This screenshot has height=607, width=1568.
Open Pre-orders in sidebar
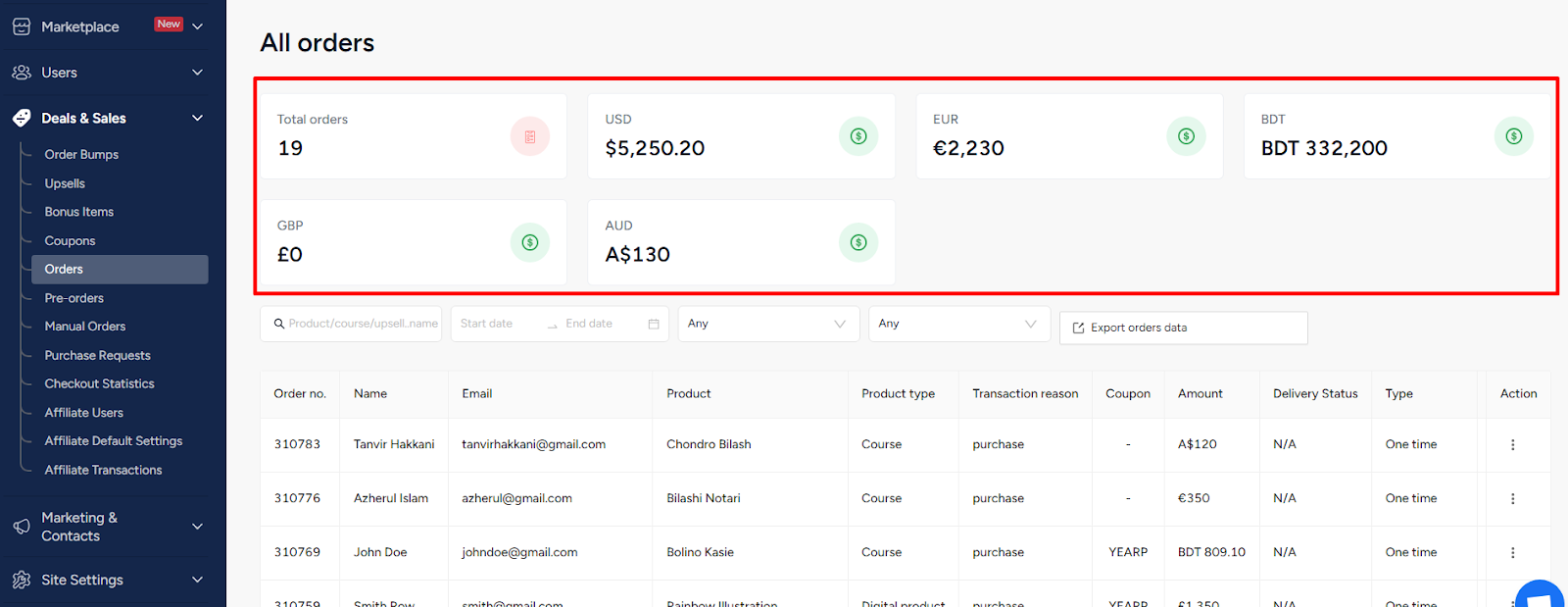point(73,298)
